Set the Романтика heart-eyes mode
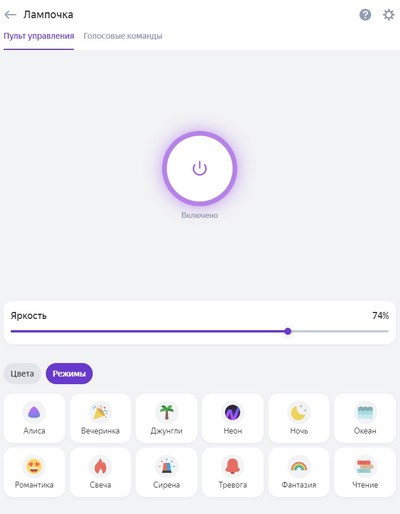Screen dimensions: 400x514 [34, 472]
